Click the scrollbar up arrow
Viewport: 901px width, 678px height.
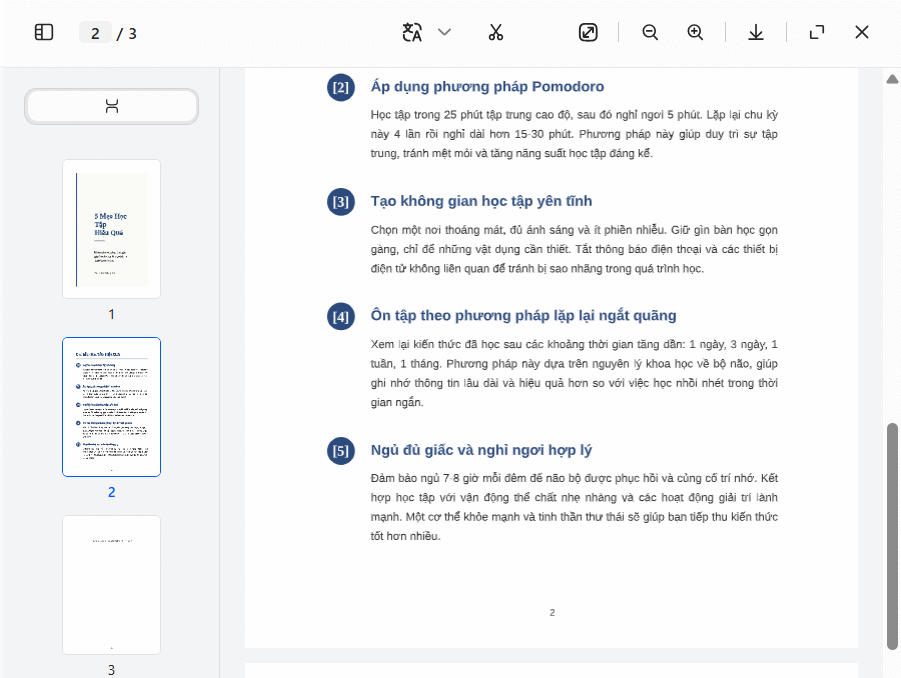(x=892, y=79)
